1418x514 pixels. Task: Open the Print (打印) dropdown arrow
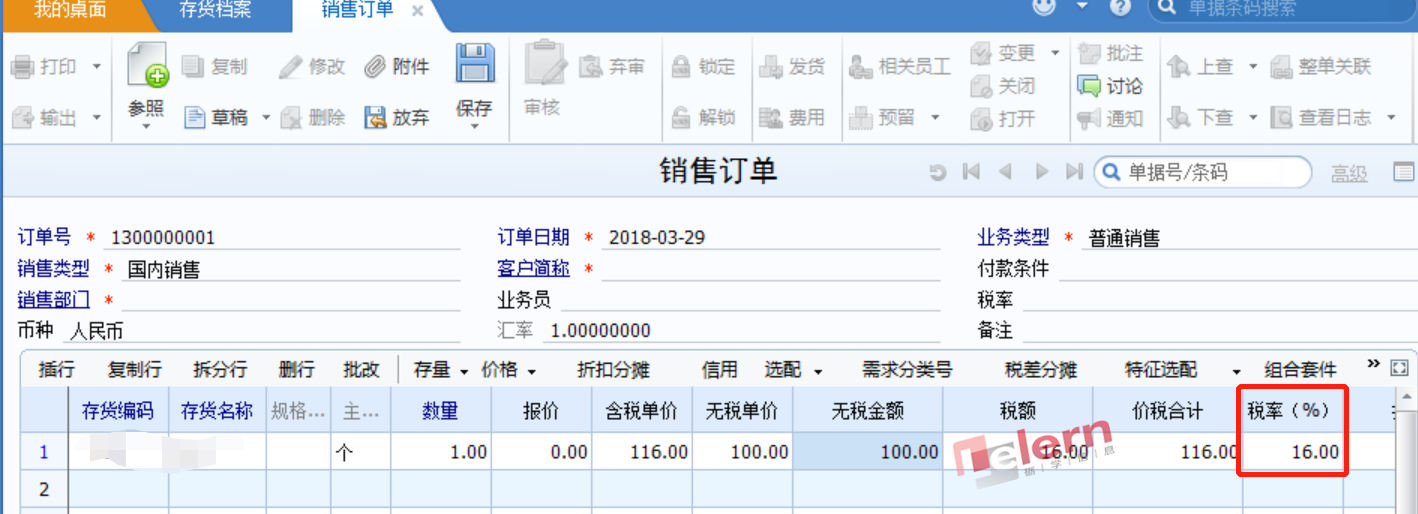(x=97, y=67)
